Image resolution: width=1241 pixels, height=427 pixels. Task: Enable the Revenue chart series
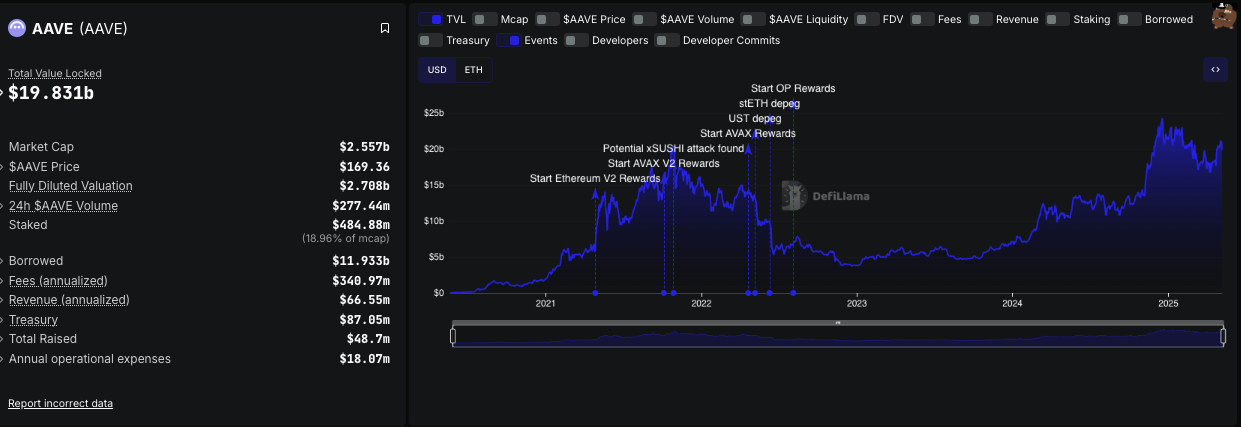tap(980, 19)
